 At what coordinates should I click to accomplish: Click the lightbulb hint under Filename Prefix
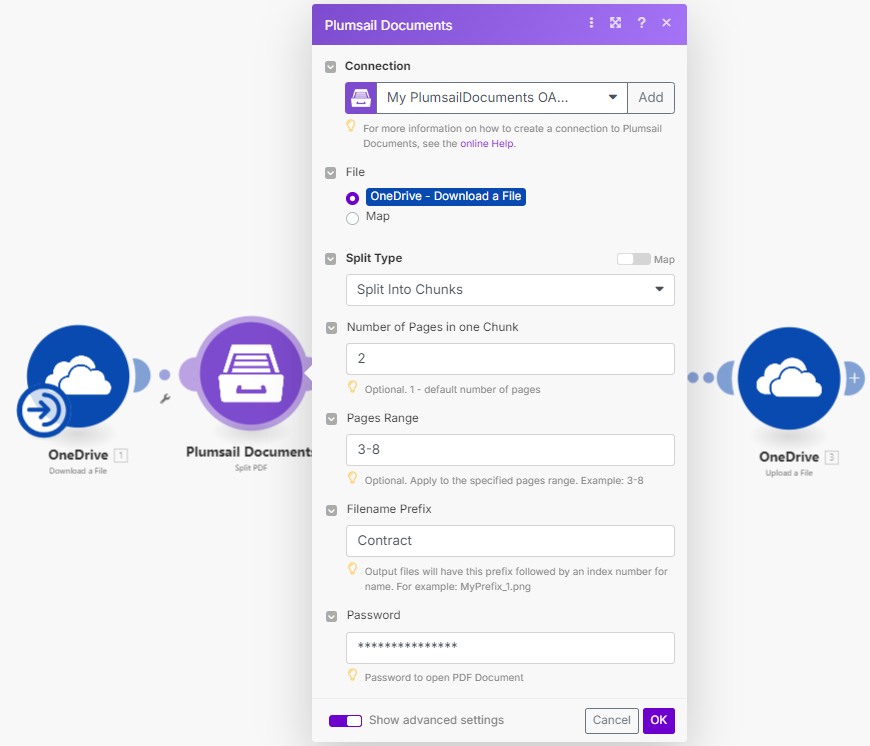tap(352, 569)
